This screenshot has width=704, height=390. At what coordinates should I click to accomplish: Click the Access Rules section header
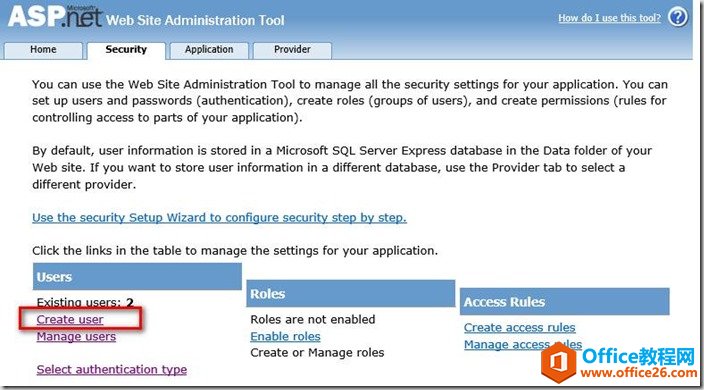pyautogui.click(x=564, y=302)
